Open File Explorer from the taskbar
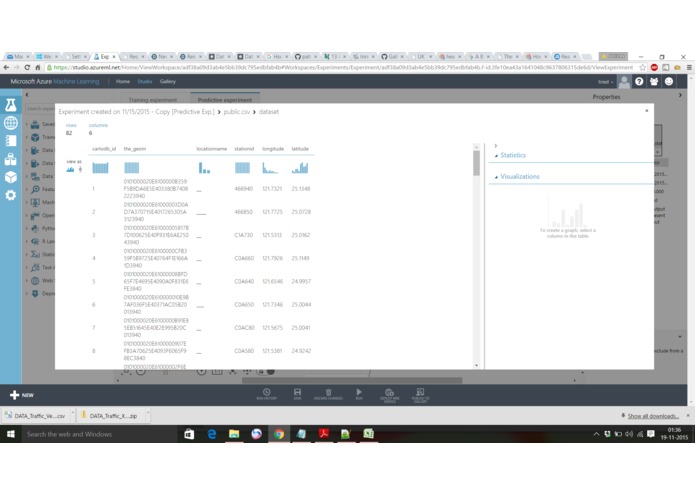This screenshot has width=695, height=494. 234,434
